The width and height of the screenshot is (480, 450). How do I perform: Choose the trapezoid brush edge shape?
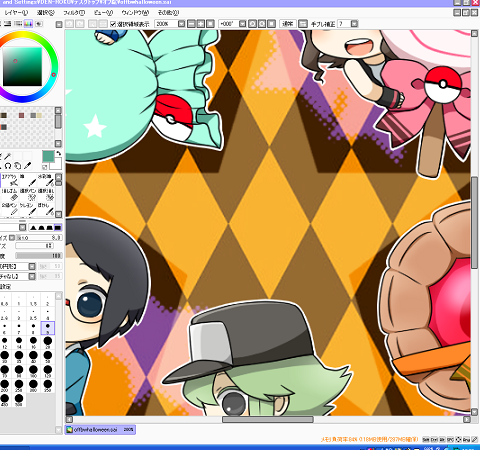pyautogui.click(x=49, y=228)
